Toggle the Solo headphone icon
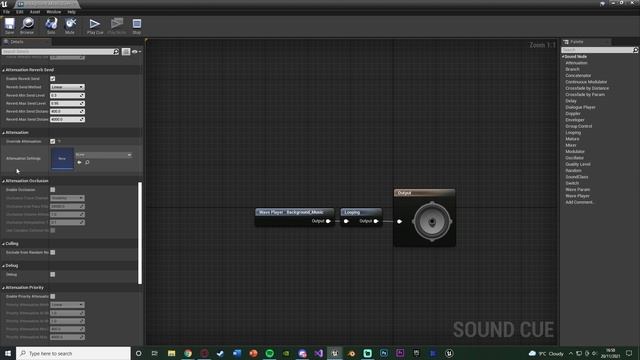640x360 pixels. (51, 25)
